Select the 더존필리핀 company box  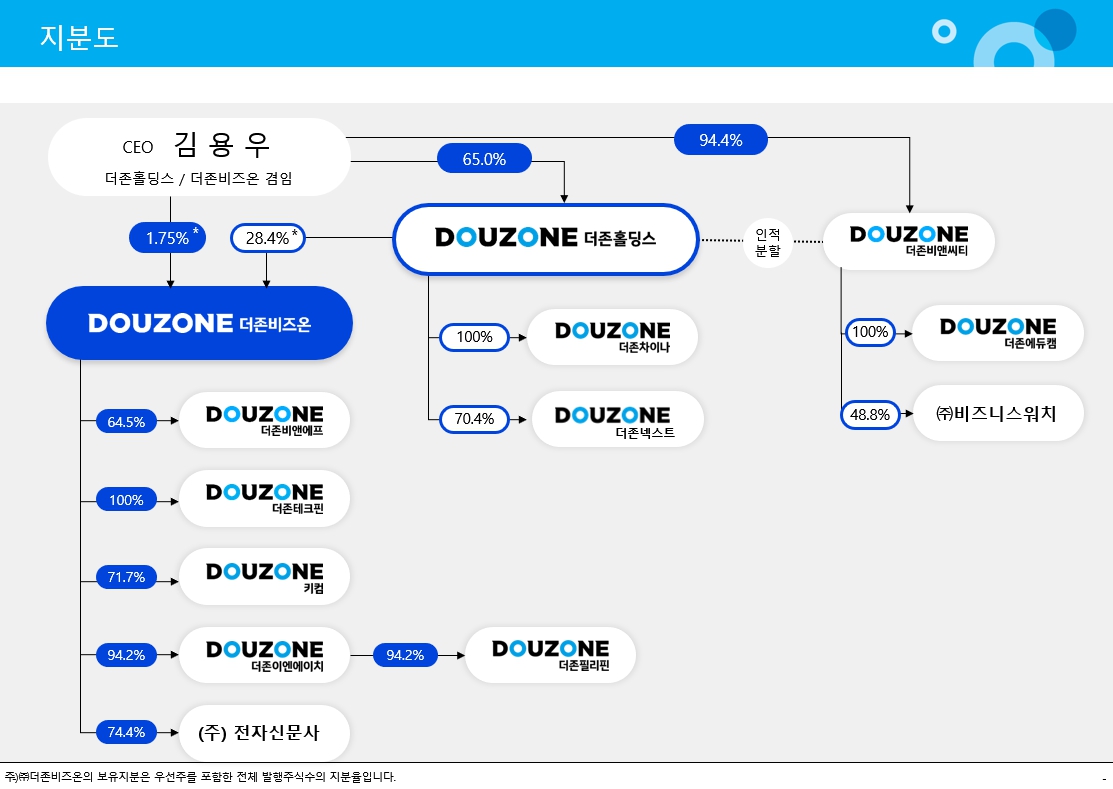coord(551,655)
